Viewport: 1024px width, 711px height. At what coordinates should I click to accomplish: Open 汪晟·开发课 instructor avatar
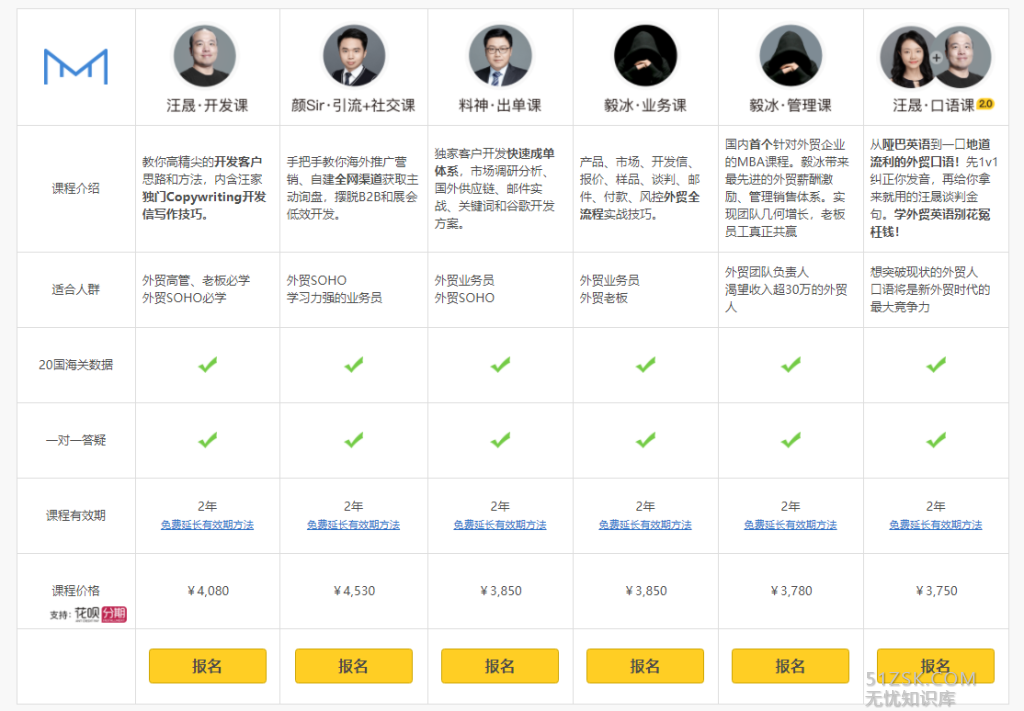(x=206, y=55)
